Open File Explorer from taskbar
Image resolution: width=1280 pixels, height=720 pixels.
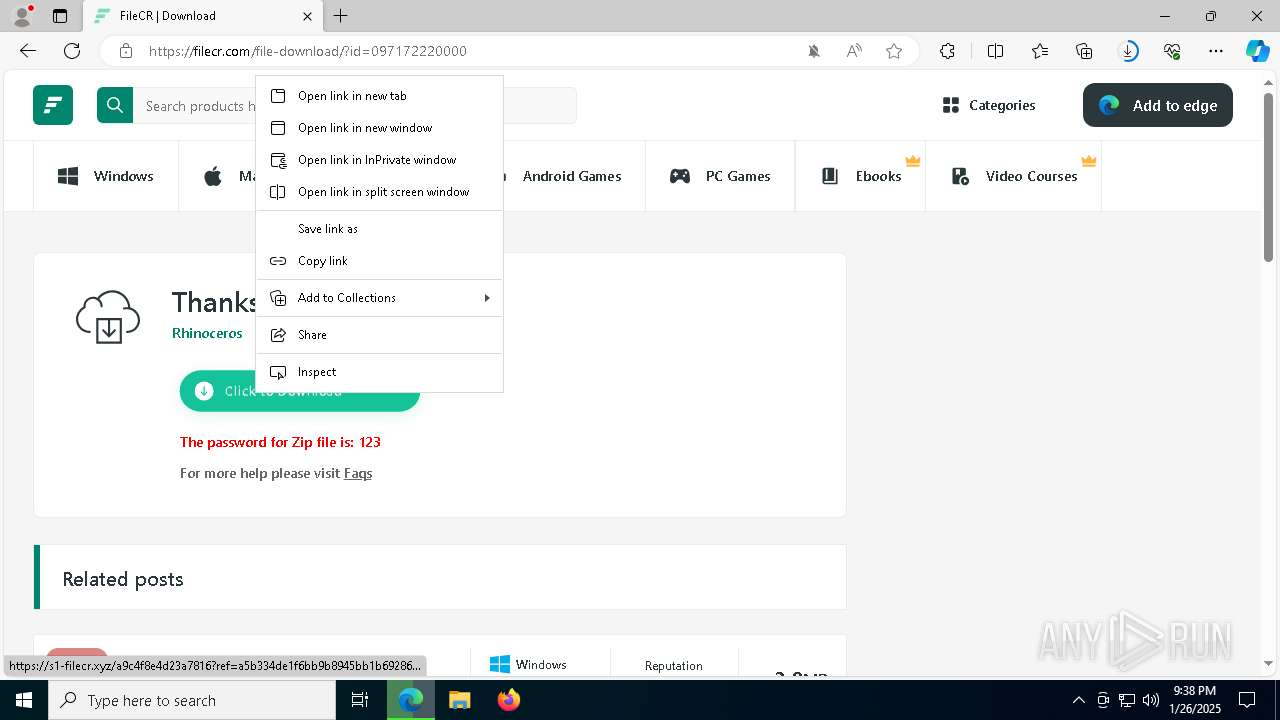pos(459,700)
